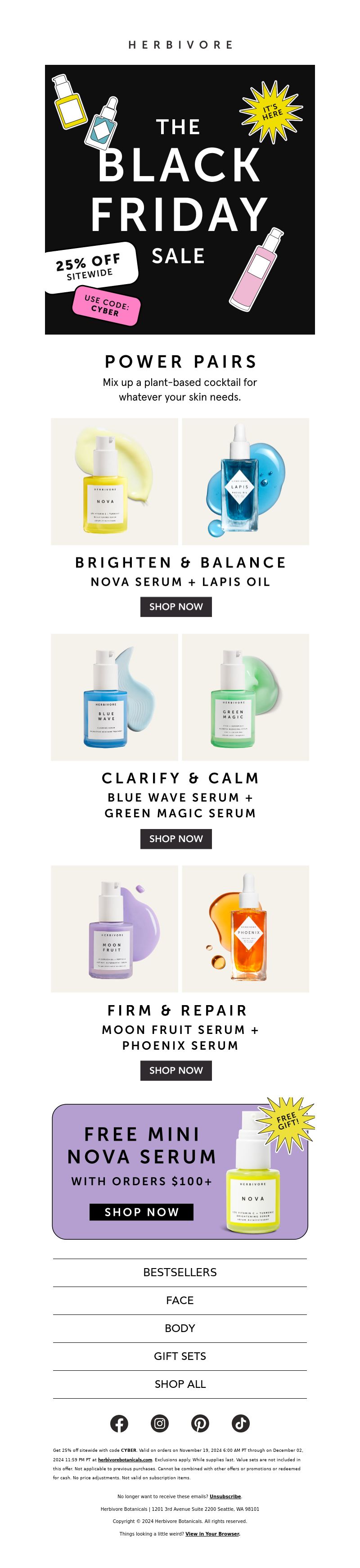The width and height of the screenshot is (360, 1568).
Task: Open the Bestsellers menu link
Action: coord(180,1272)
